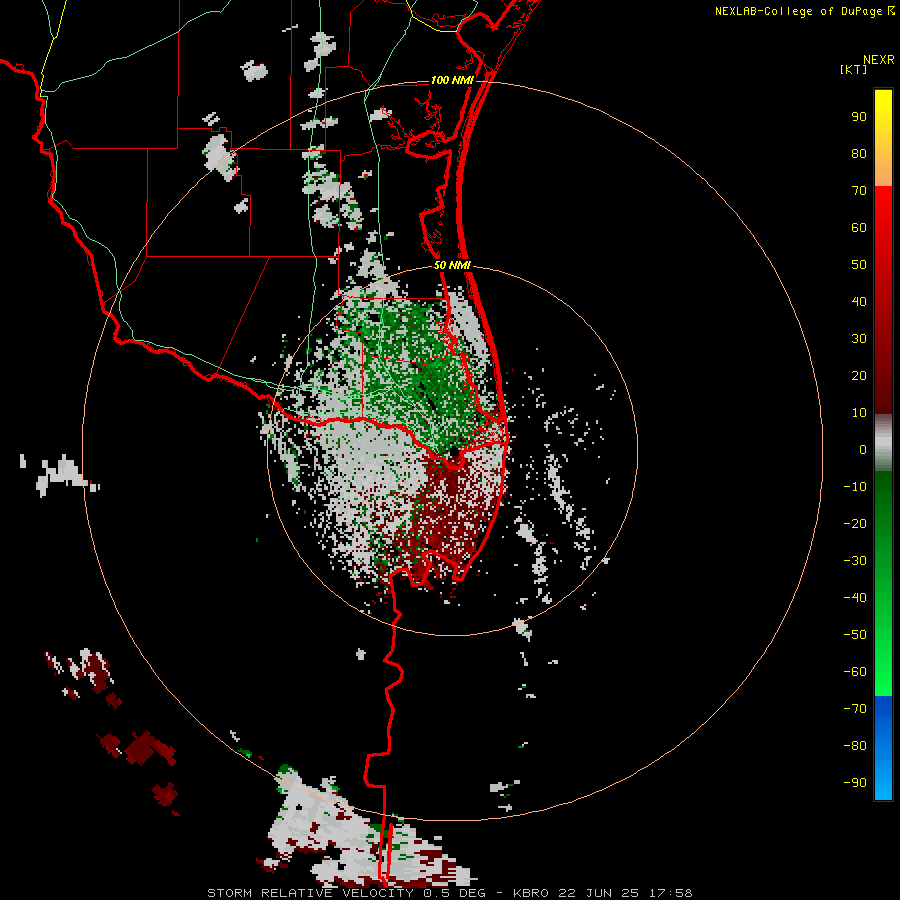Click the -10 value on velocity scale

click(x=855, y=487)
